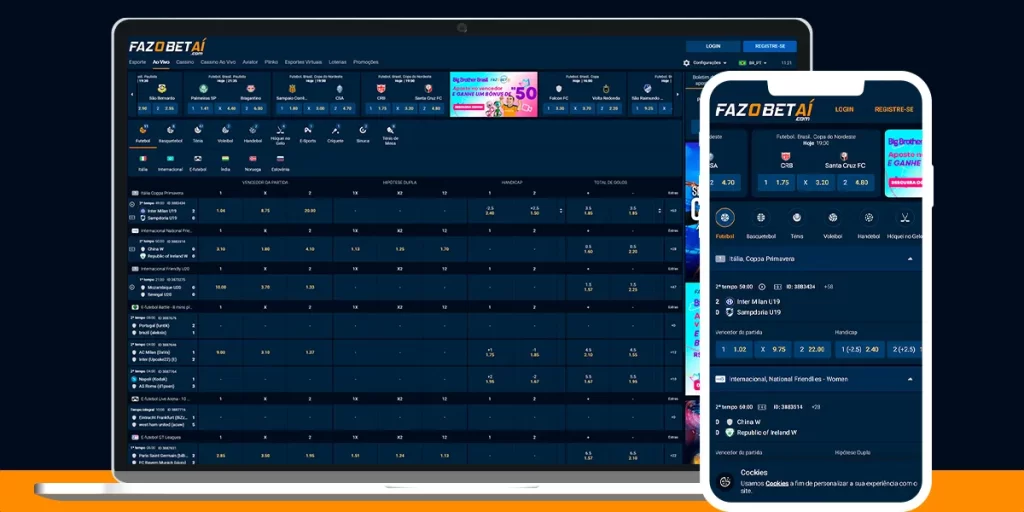Select Hóquei no Gelo icon on laptop

point(280,130)
